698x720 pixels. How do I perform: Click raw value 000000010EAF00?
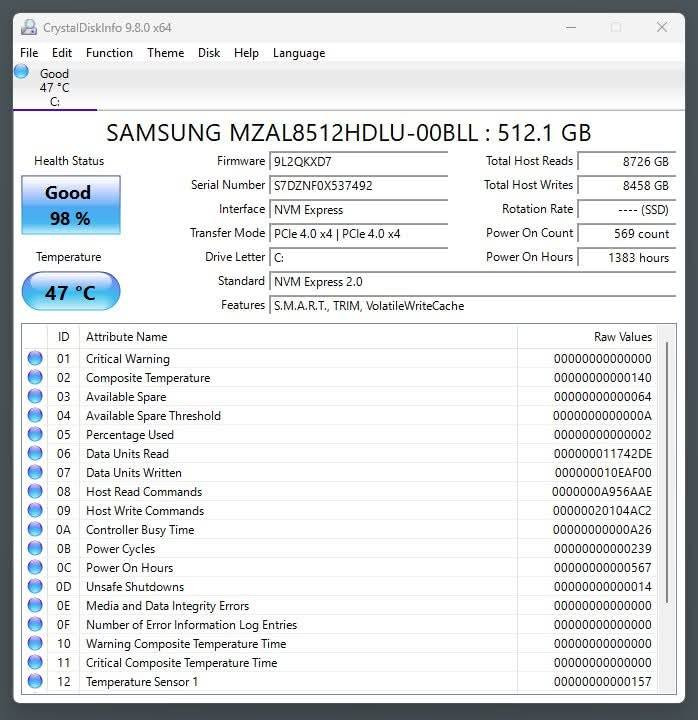tap(602, 472)
